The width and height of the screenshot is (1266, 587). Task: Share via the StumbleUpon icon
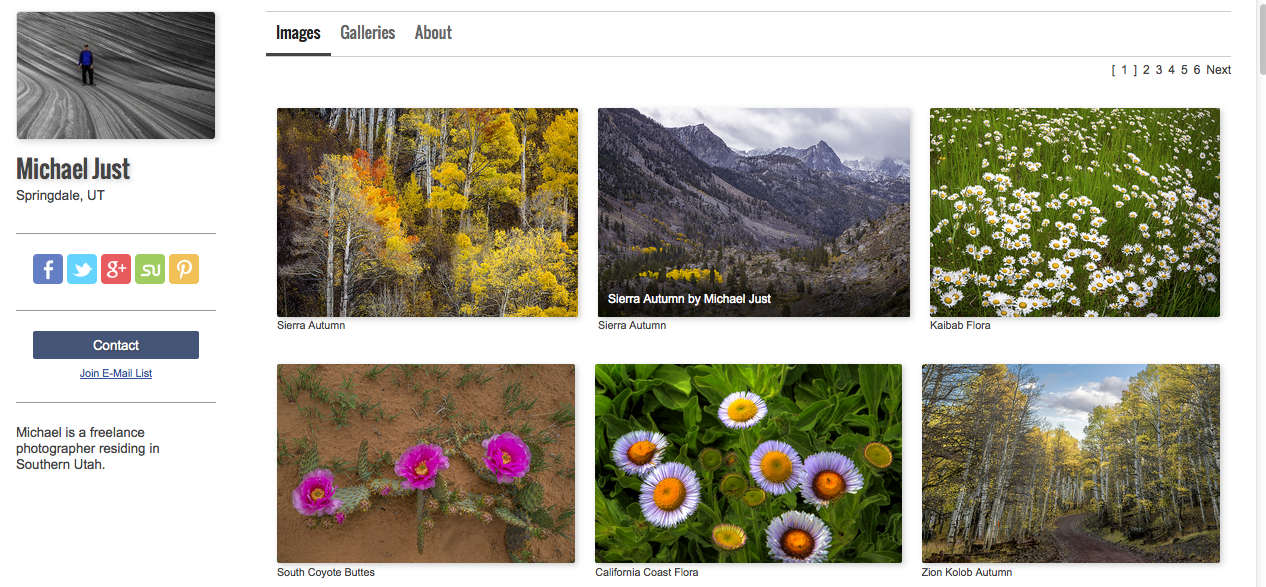tap(150, 269)
